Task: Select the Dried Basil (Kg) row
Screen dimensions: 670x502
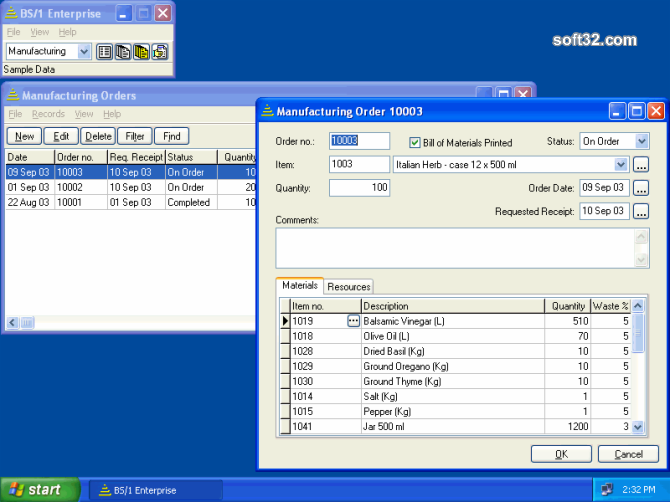Action: tap(455, 351)
